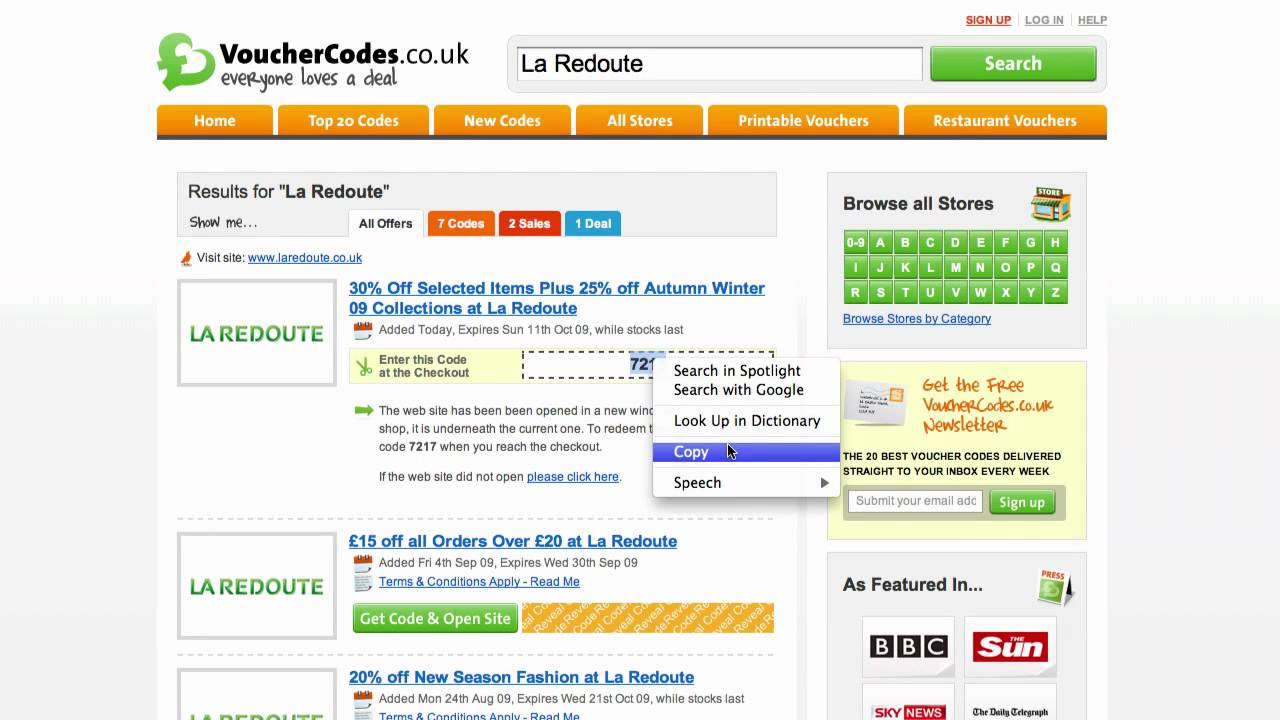Browse stores starting with letter H

pos(1055,243)
